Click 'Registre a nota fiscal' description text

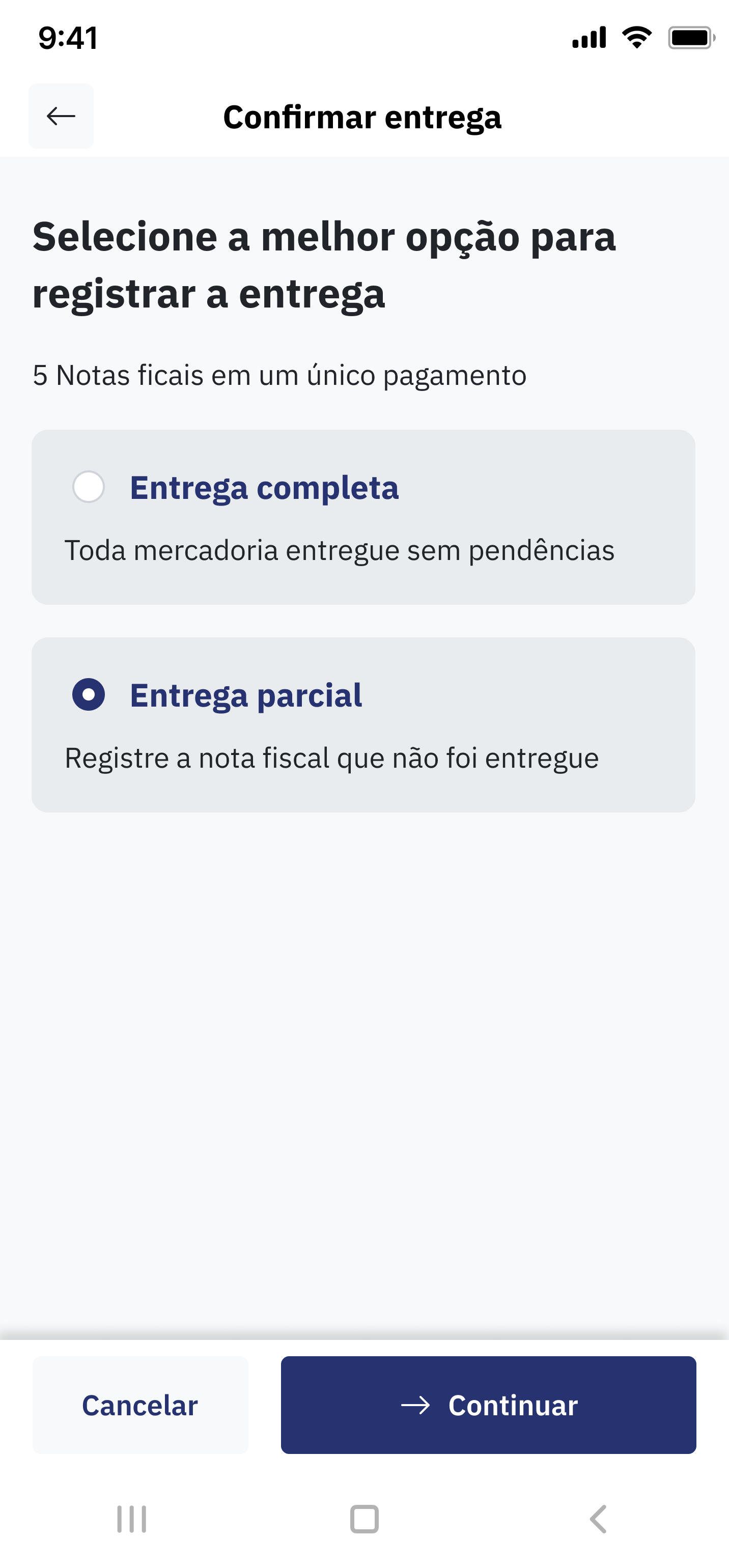tap(331, 759)
